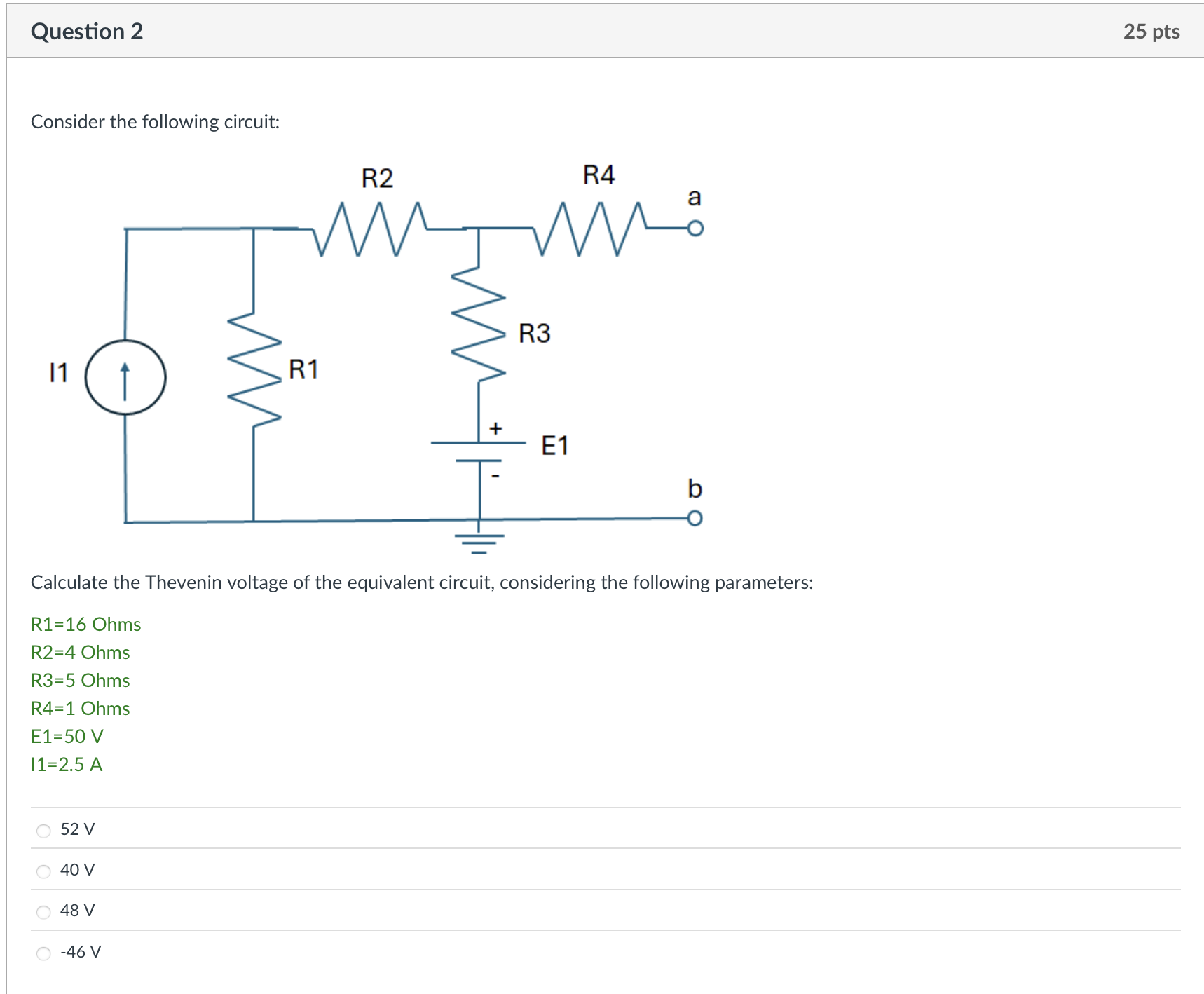This screenshot has height=994, width=1204.
Task: Click the ground symbol below E1
Action: tap(479, 543)
